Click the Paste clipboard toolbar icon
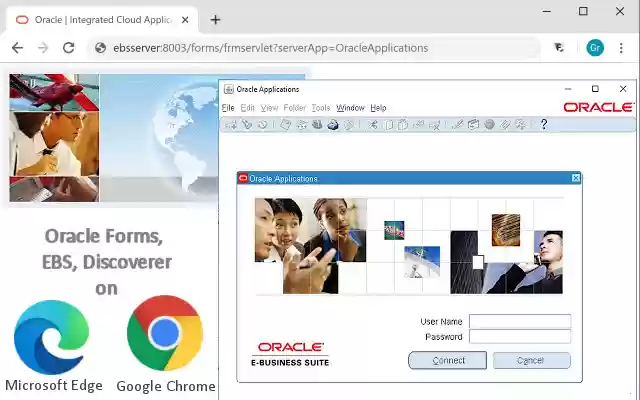Image resolution: width=640 pixels, height=400 pixels. 403,124
